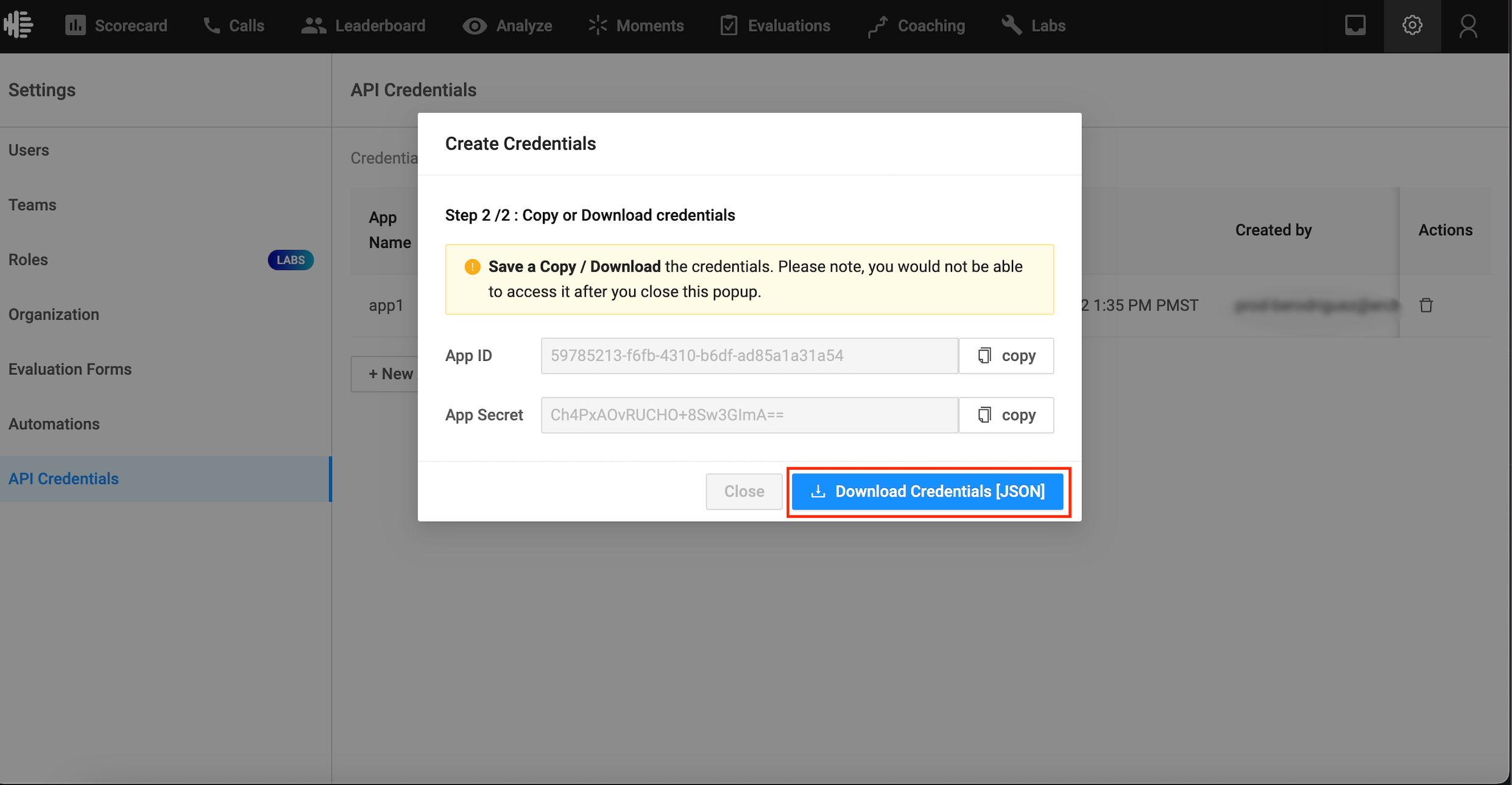Image resolution: width=1512 pixels, height=785 pixels.
Task: Open the Scorecard page
Action: tap(116, 26)
